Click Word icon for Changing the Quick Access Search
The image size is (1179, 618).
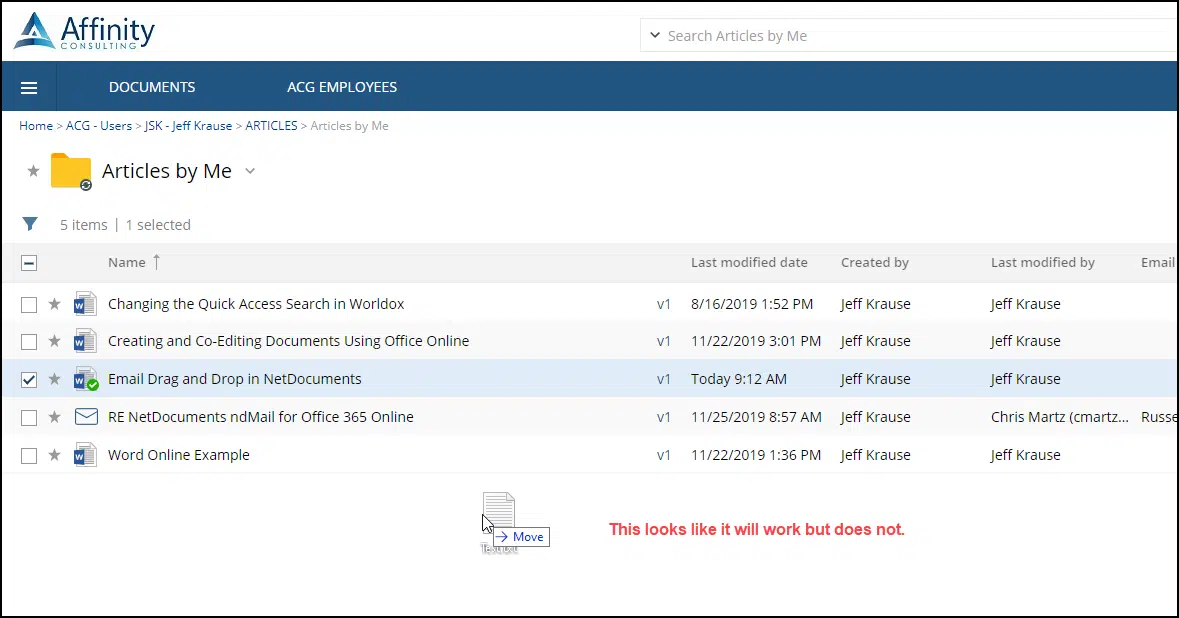click(x=85, y=304)
